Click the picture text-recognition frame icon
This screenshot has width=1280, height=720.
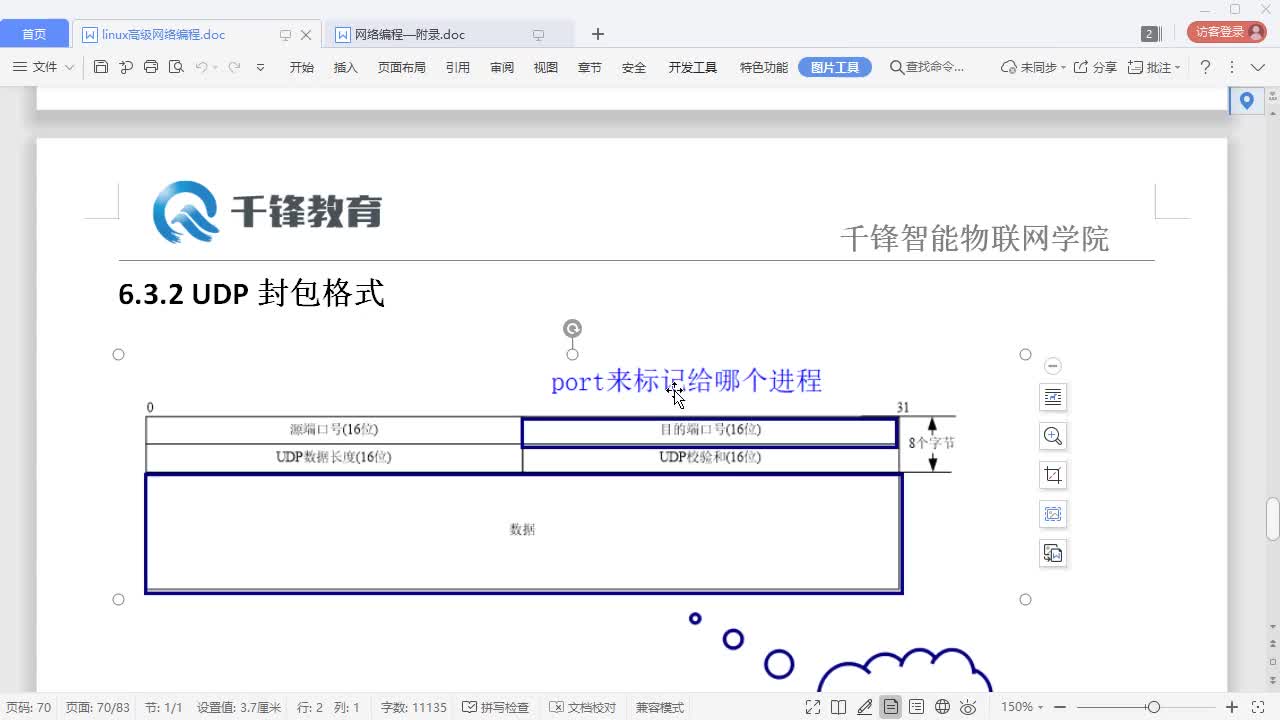click(x=1053, y=514)
